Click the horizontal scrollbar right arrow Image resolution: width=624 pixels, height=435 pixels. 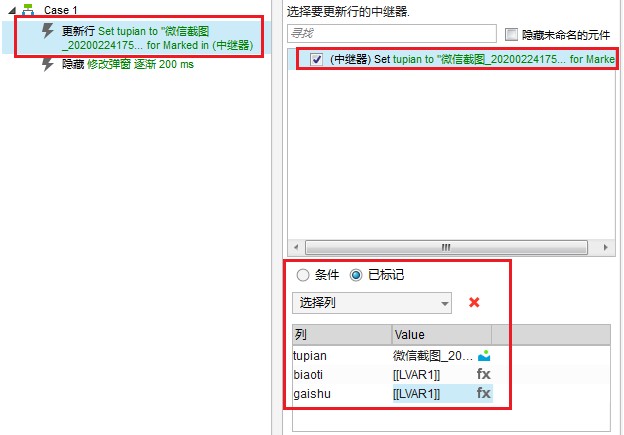pos(605,247)
